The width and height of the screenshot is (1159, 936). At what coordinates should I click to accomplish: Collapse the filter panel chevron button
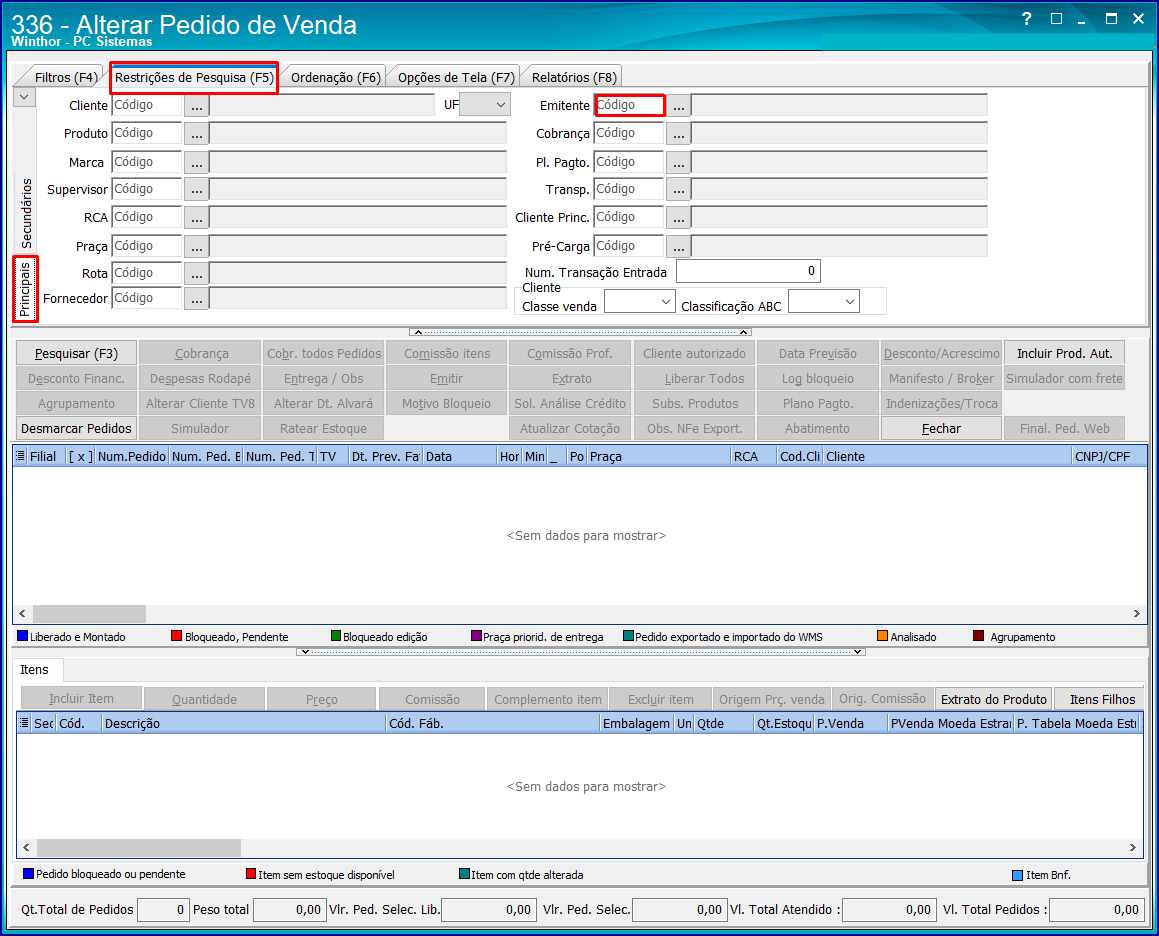point(24,97)
